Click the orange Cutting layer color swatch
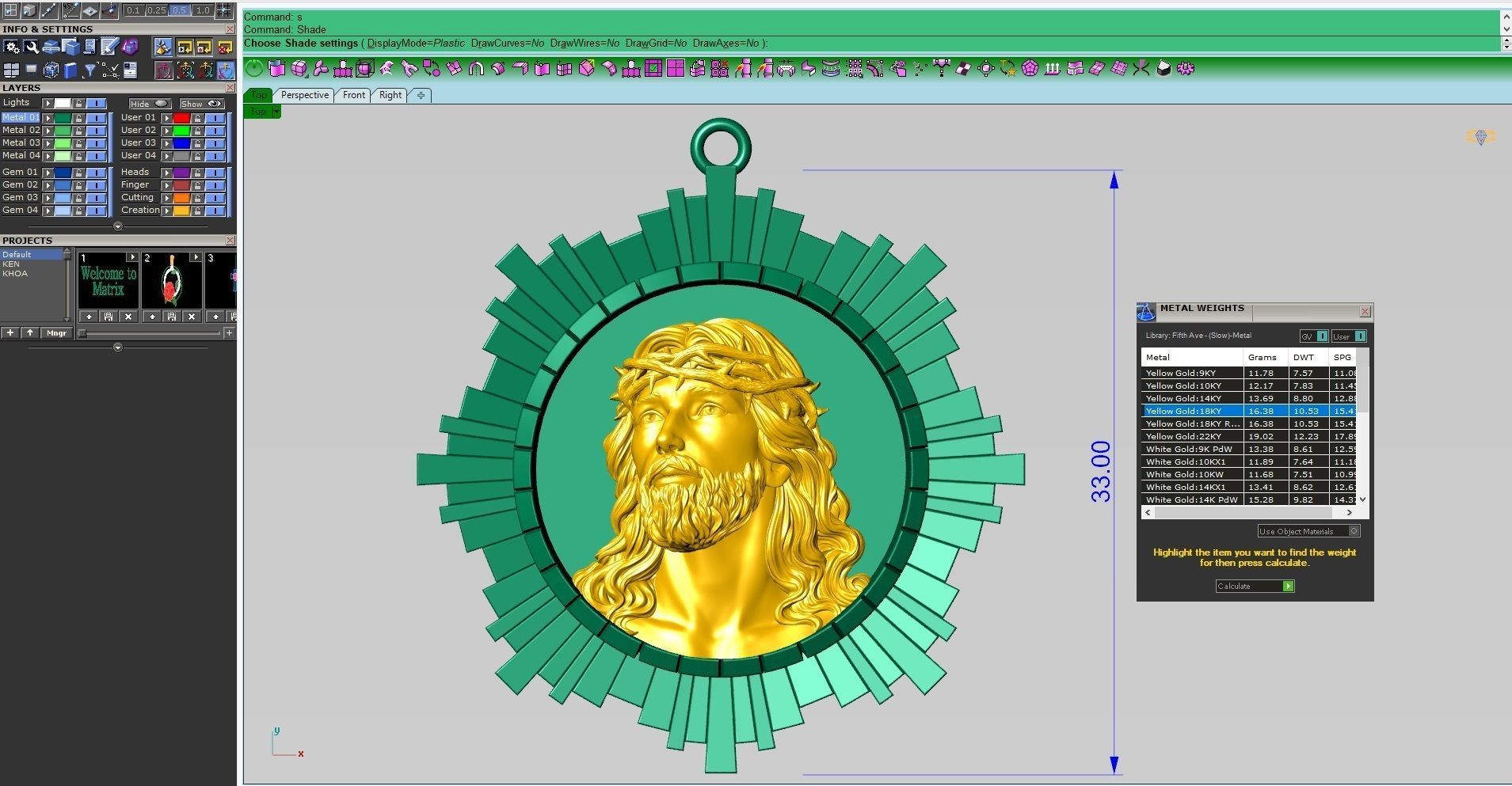This screenshot has height=786, width=1512. click(181, 198)
